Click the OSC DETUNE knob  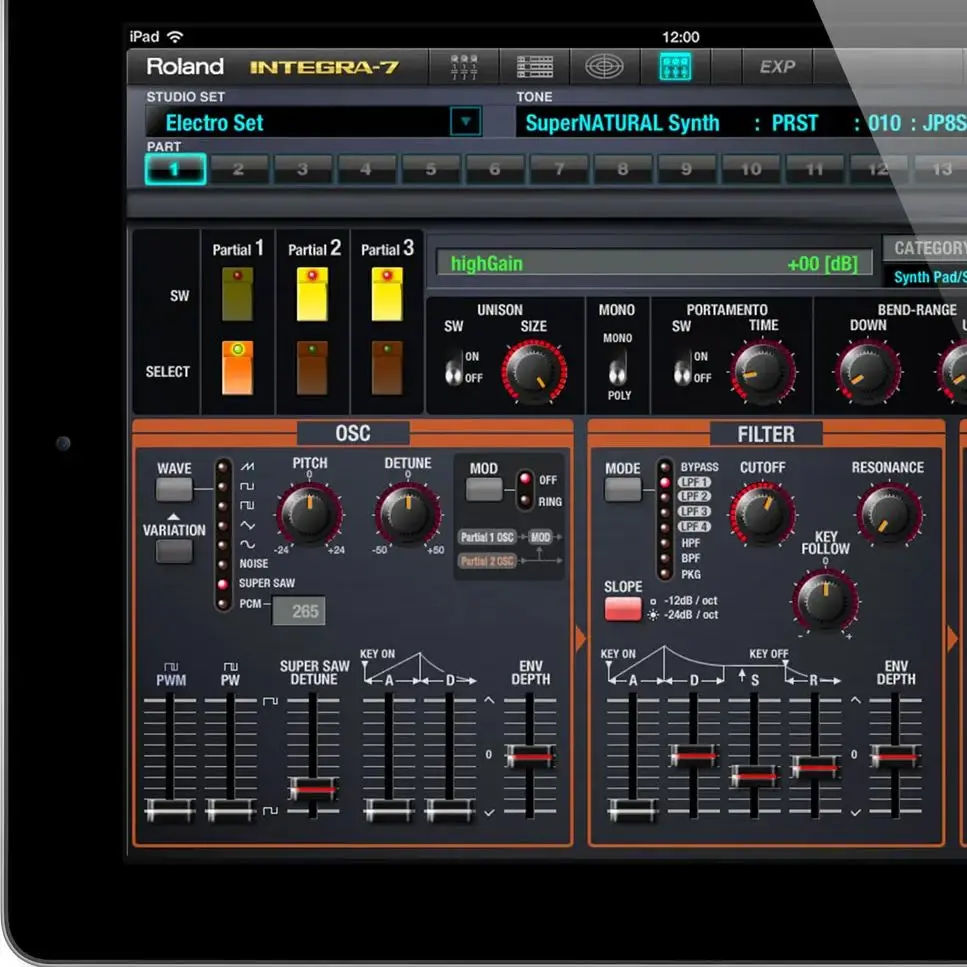pyautogui.click(x=408, y=514)
